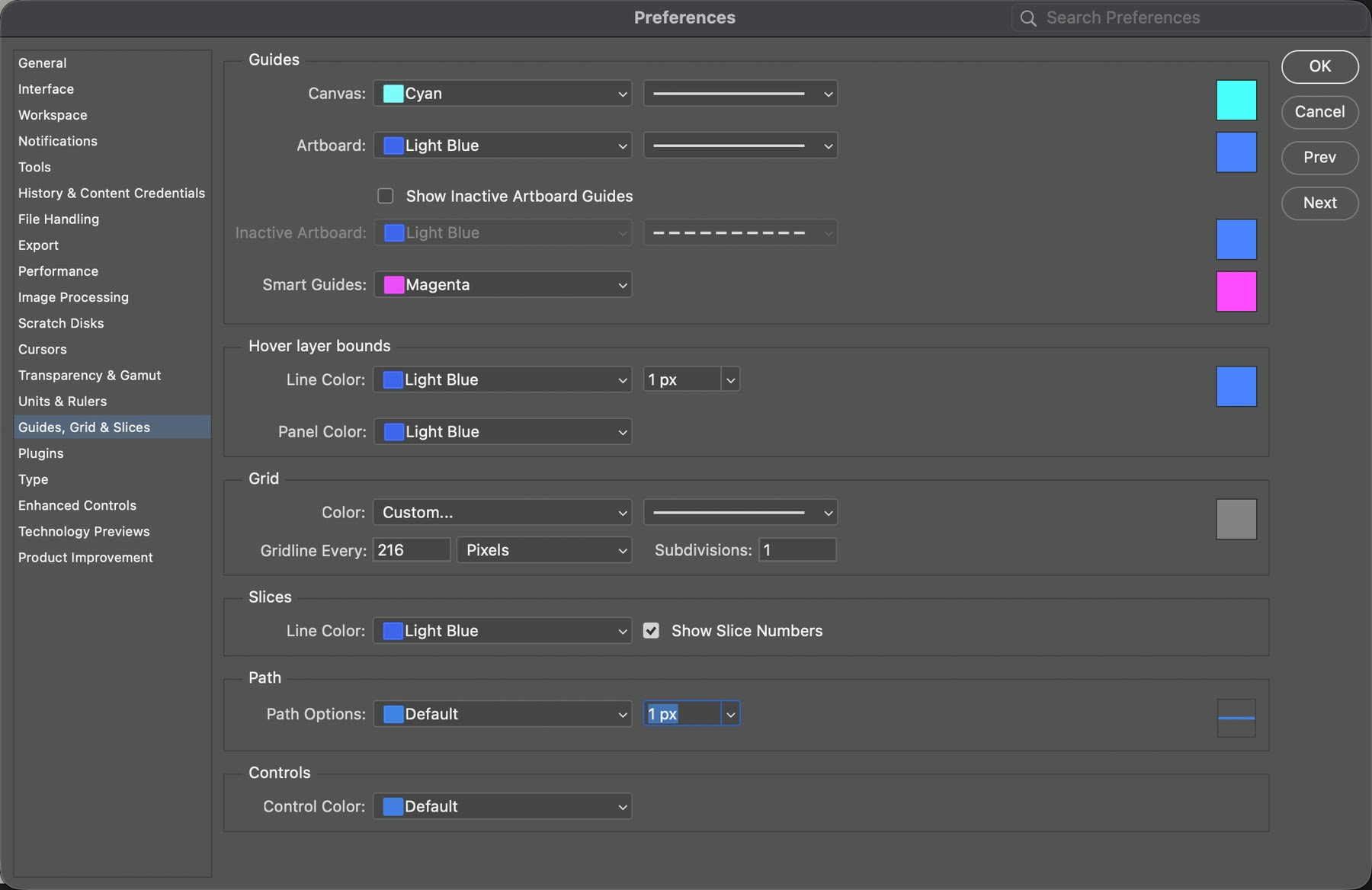Image resolution: width=1372 pixels, height=890 pixels.
Task: Click the OK button
Action: pos(1320,67)
